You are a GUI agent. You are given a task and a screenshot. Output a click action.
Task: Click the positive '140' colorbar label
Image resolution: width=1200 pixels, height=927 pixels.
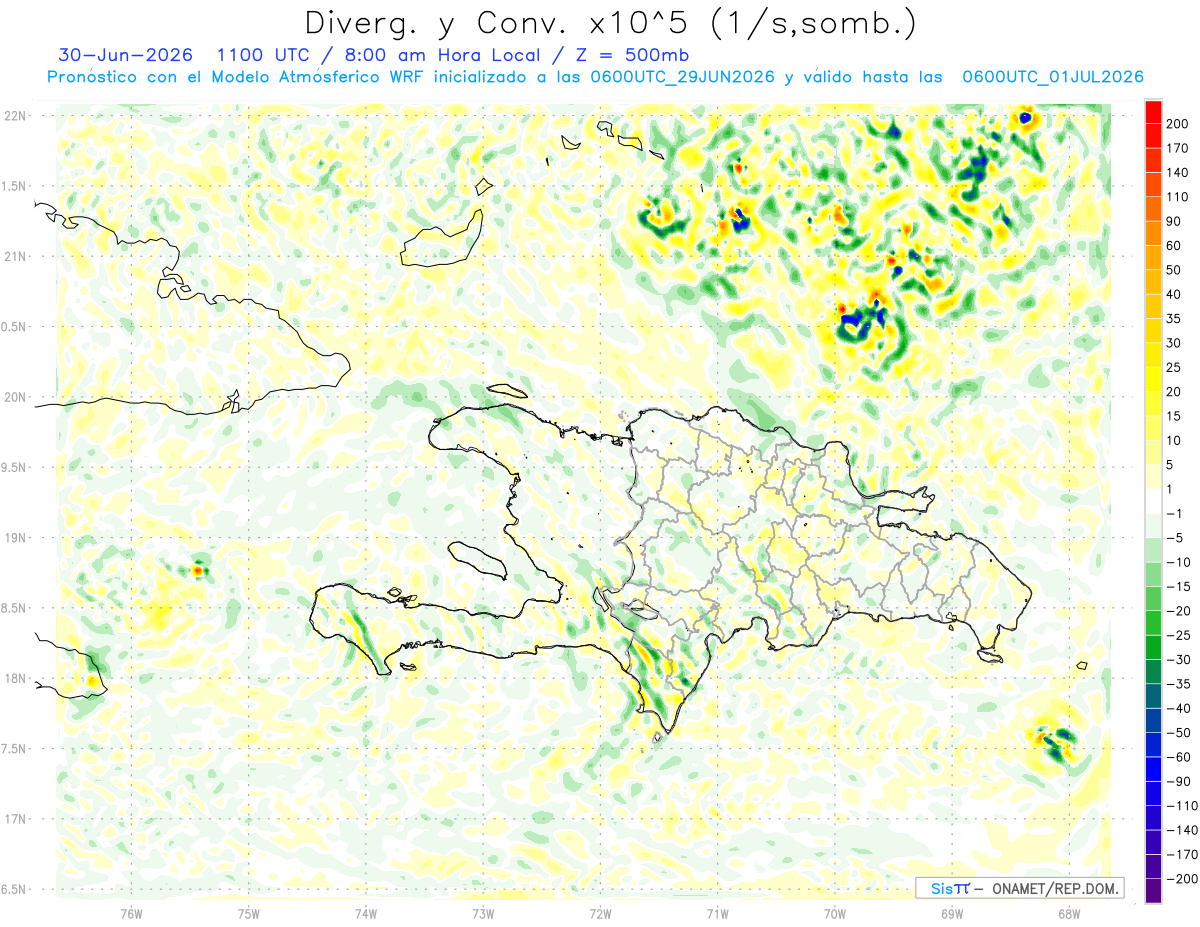(x=1177, y=172)
